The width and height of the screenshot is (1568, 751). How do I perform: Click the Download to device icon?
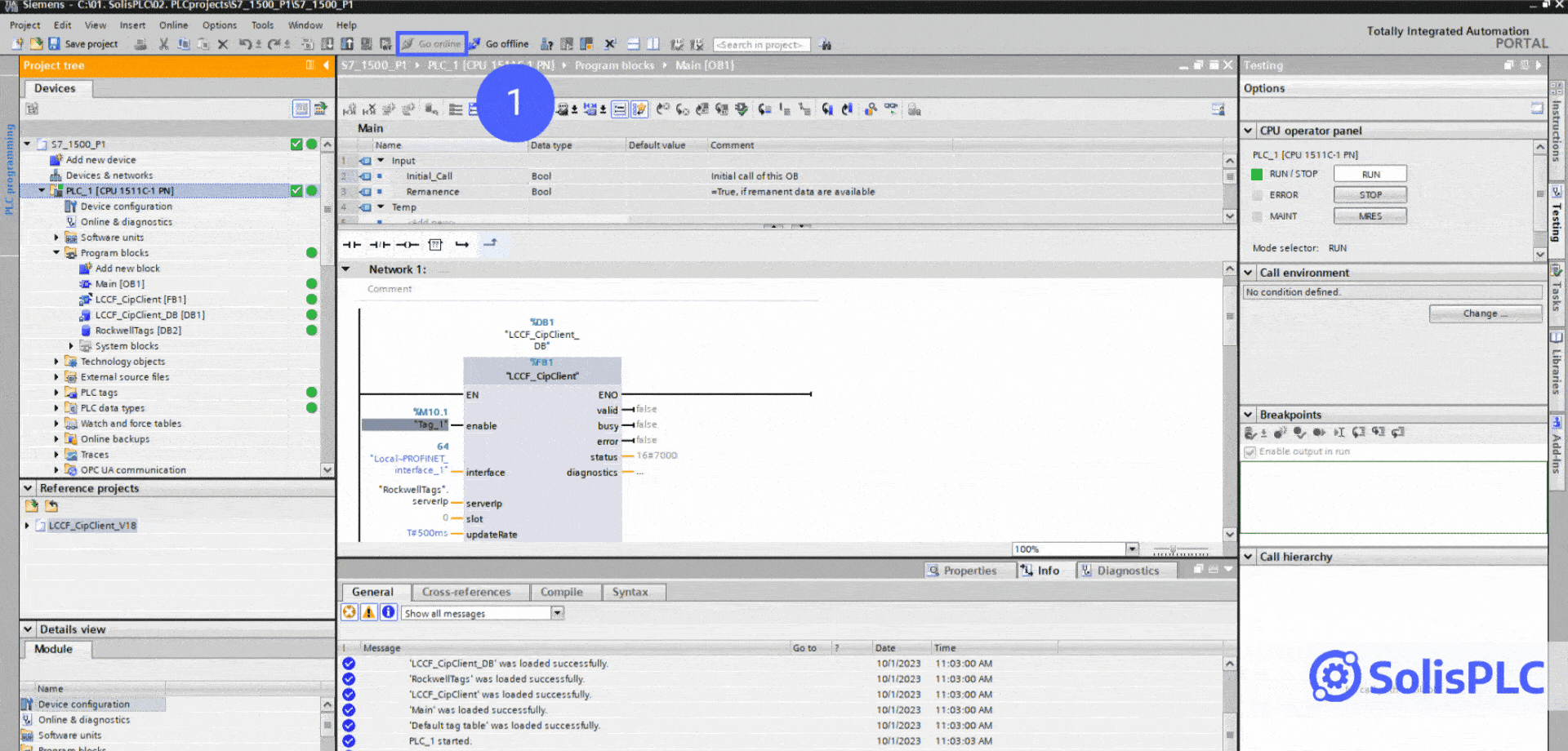click(x=327, y=43)
